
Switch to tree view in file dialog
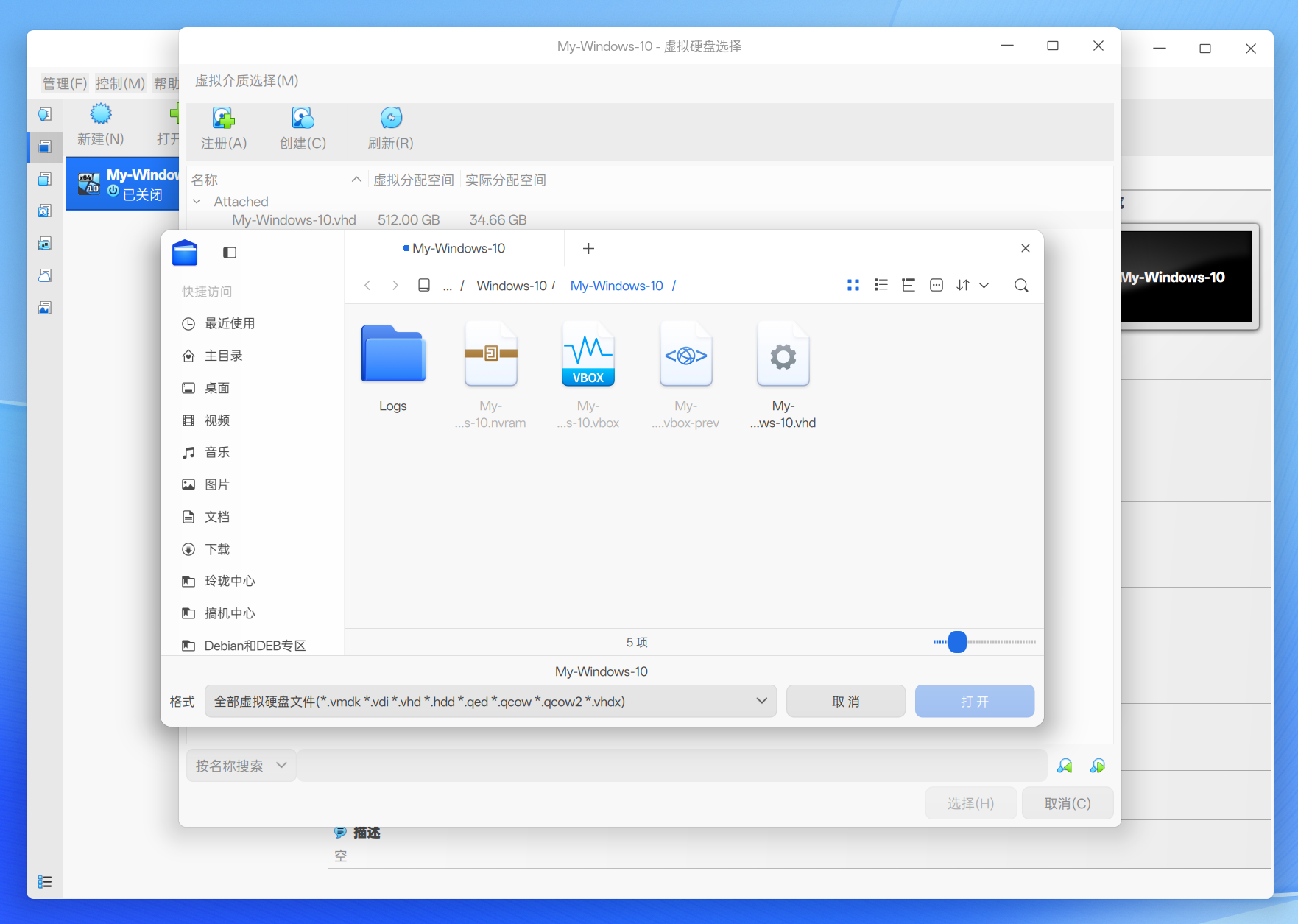click(909, 285)
